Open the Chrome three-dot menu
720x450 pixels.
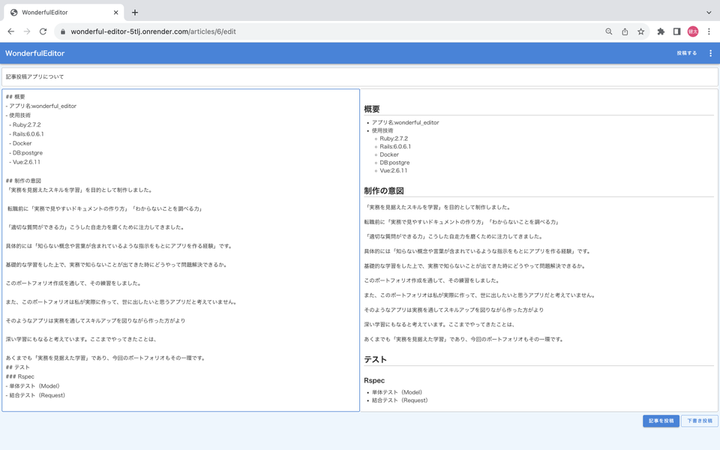tap(709, 32)
